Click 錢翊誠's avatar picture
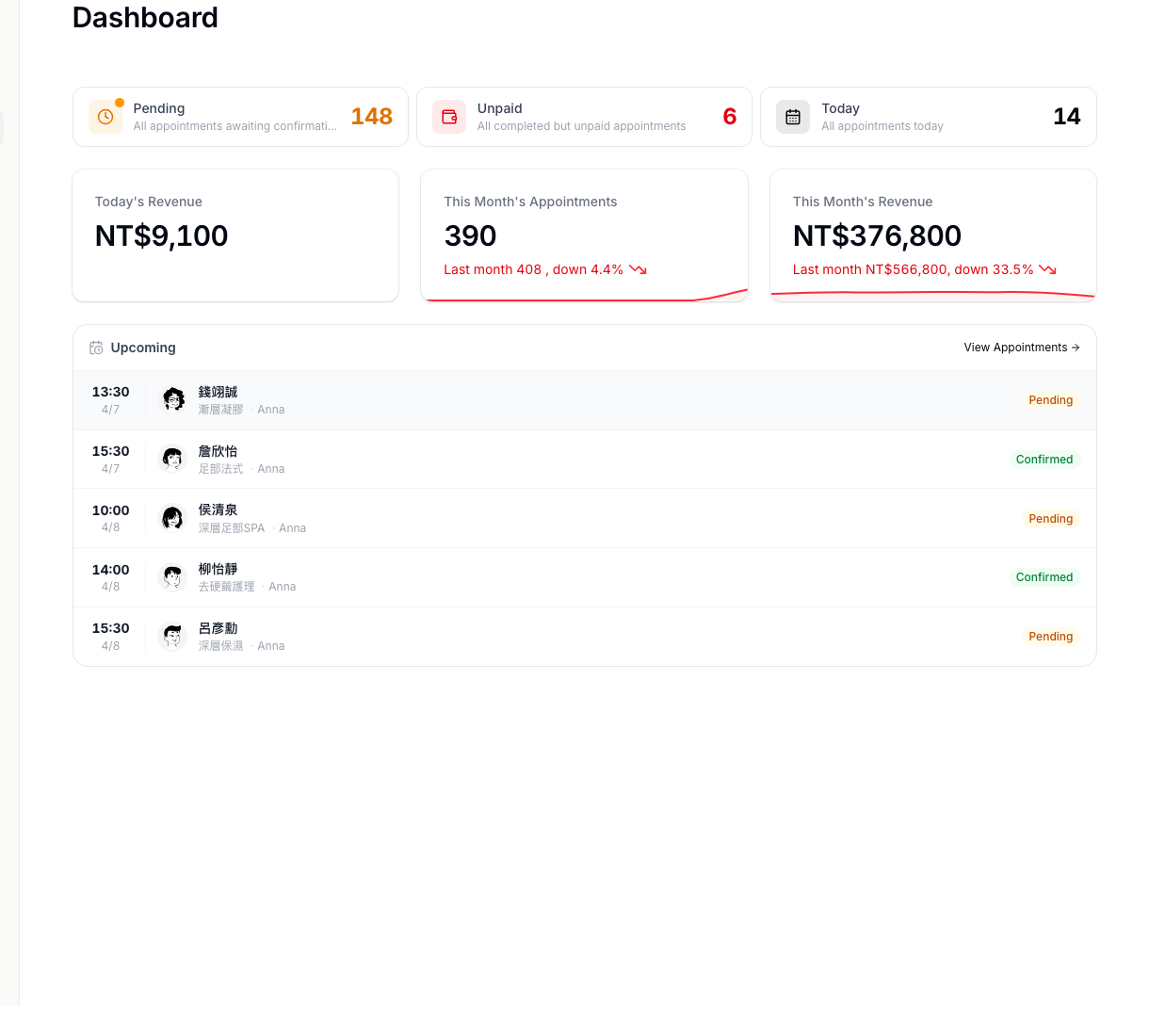This screenshot has width=1149, height=1036. [x=173, y=399]
